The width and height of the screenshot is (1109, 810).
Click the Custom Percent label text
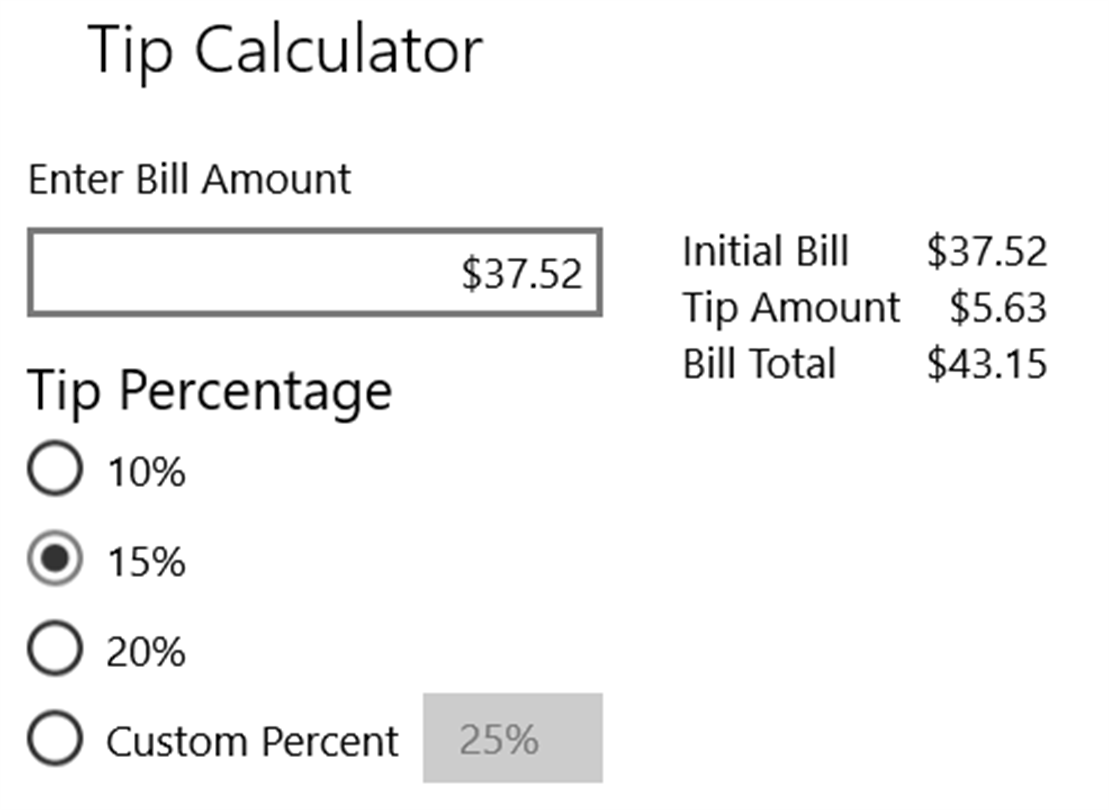coord(252,742)
